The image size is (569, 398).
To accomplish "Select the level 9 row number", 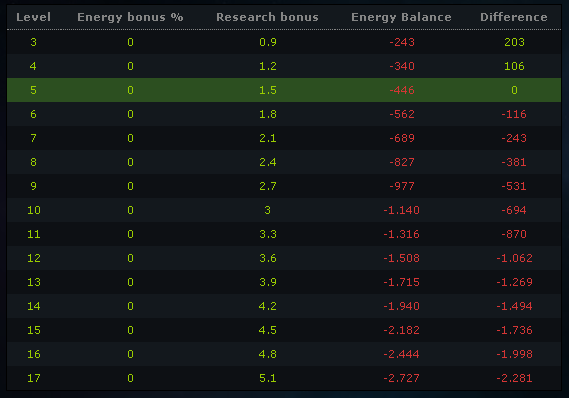I will [x=33, y=186].
